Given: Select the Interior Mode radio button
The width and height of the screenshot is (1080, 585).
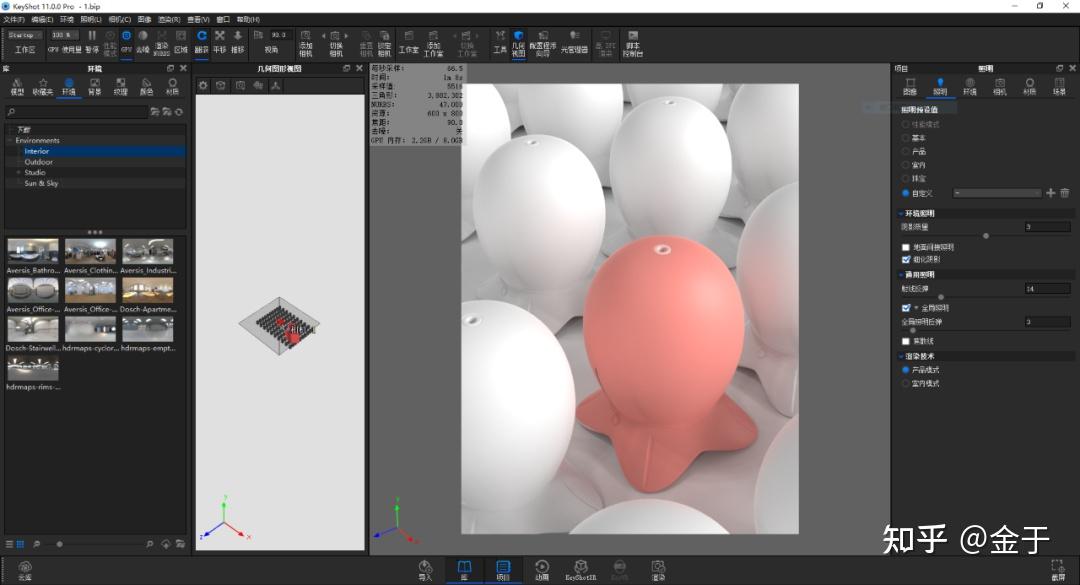Looking at the screenshot, I should [x=906, y=383].
